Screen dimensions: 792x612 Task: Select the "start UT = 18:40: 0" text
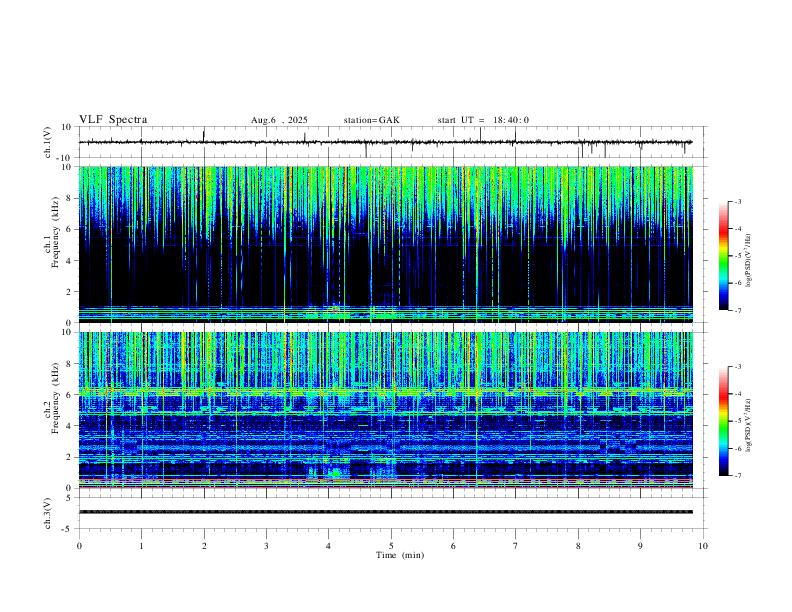(x=483, y=120)
